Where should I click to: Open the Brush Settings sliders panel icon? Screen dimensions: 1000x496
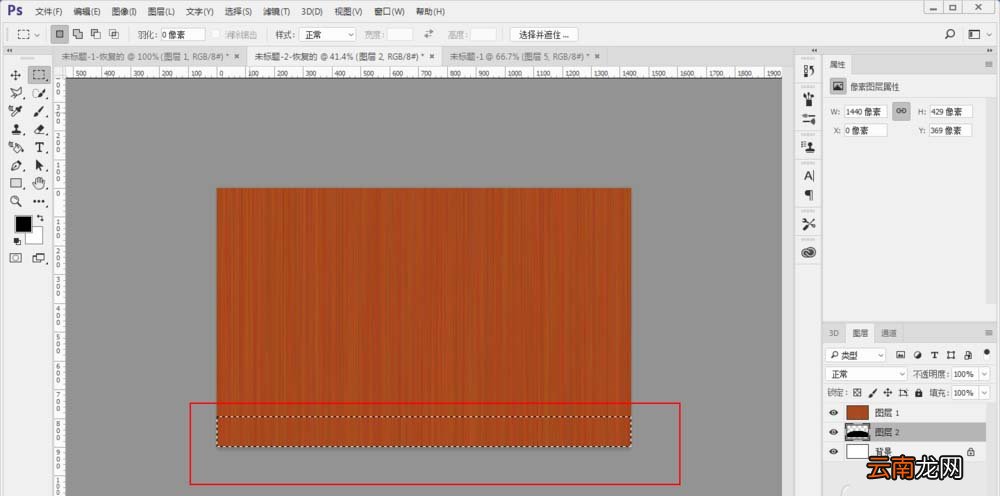tap(809, 119)
